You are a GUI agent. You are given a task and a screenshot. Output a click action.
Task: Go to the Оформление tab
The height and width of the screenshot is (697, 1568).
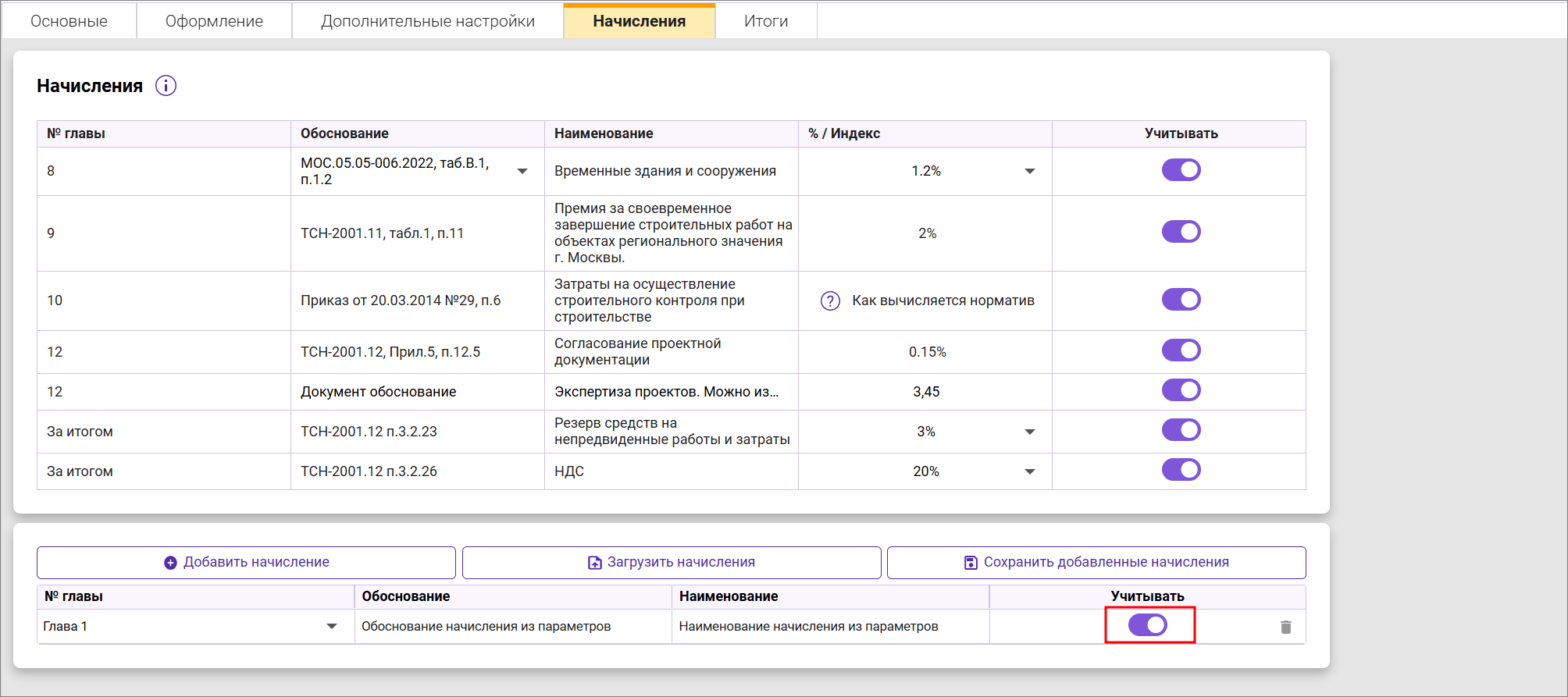(214, 21)
